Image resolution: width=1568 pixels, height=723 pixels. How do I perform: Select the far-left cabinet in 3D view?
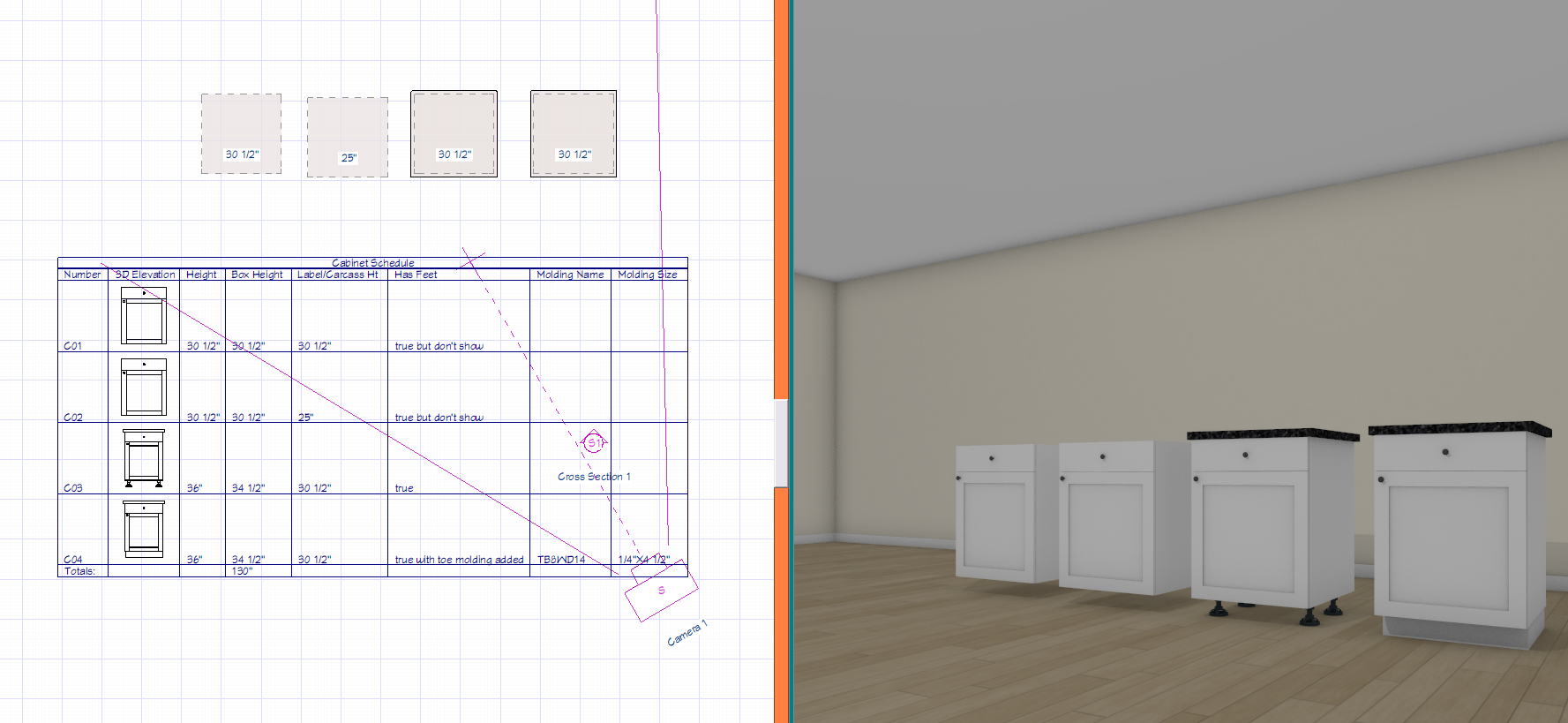click(x=999, y=512)
